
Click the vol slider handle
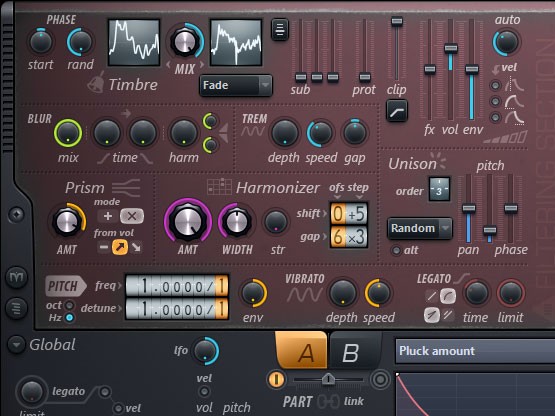point(451,48)
